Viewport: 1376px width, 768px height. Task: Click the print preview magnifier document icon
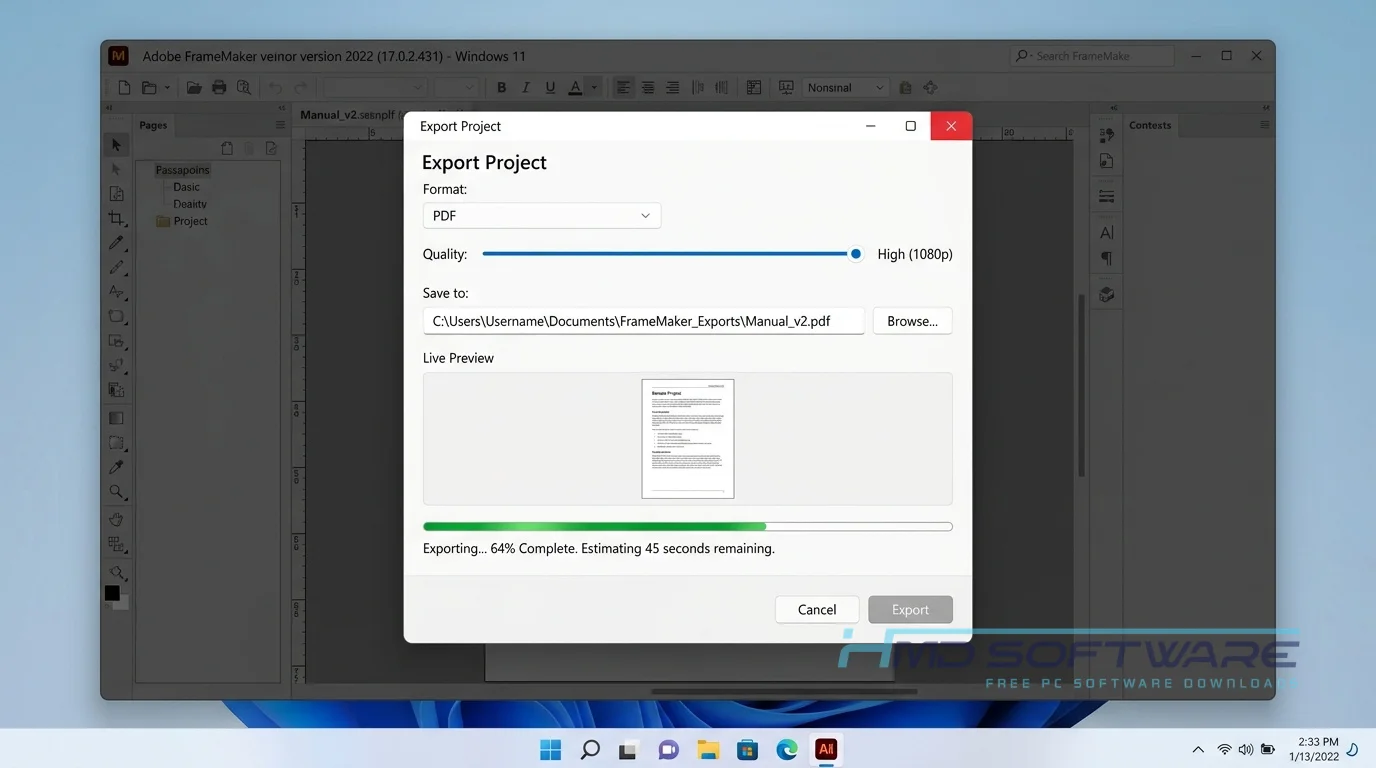tap(244, 88)
